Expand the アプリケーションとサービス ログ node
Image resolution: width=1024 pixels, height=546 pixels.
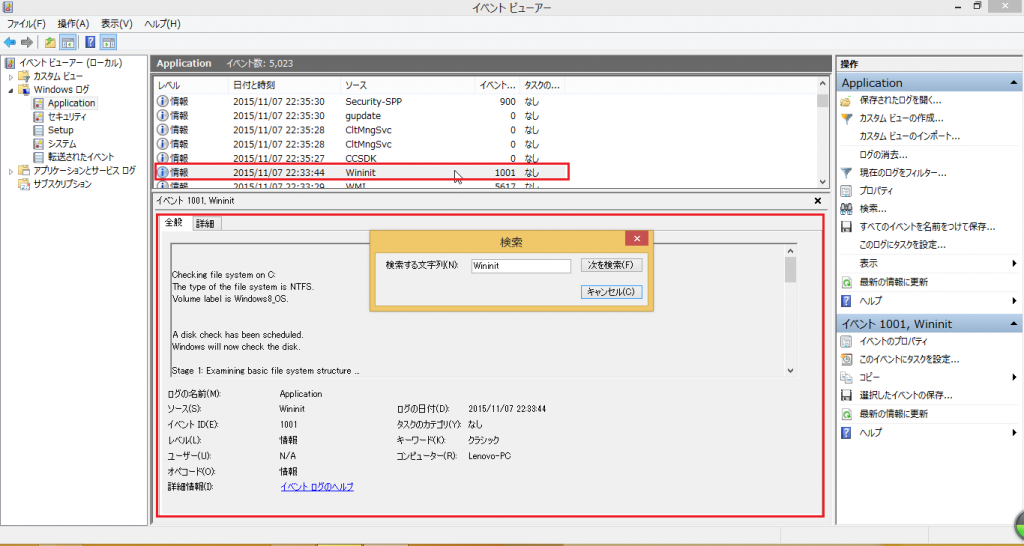click(x=12, y=171)
